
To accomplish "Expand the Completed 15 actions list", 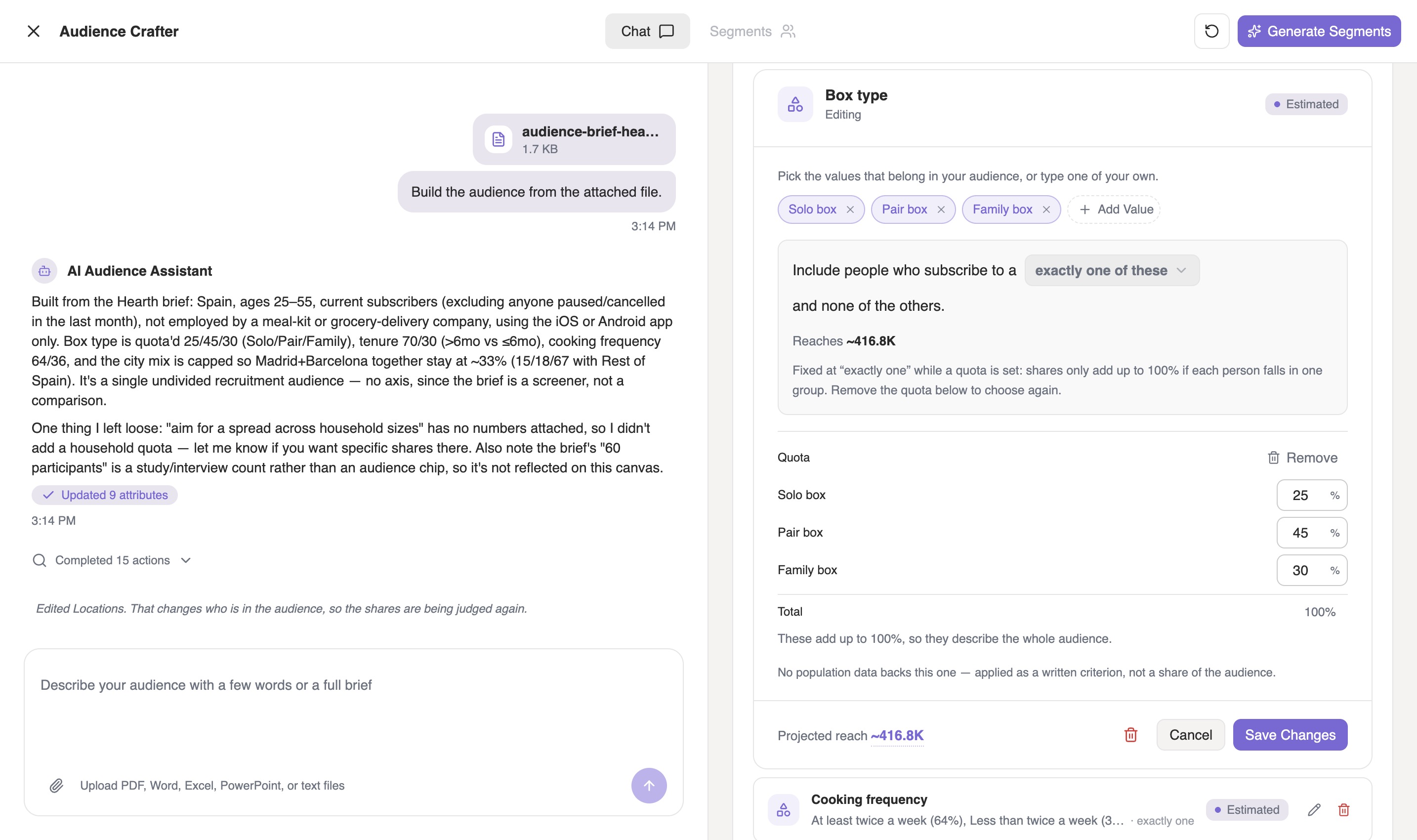I will tap(112, 560).
